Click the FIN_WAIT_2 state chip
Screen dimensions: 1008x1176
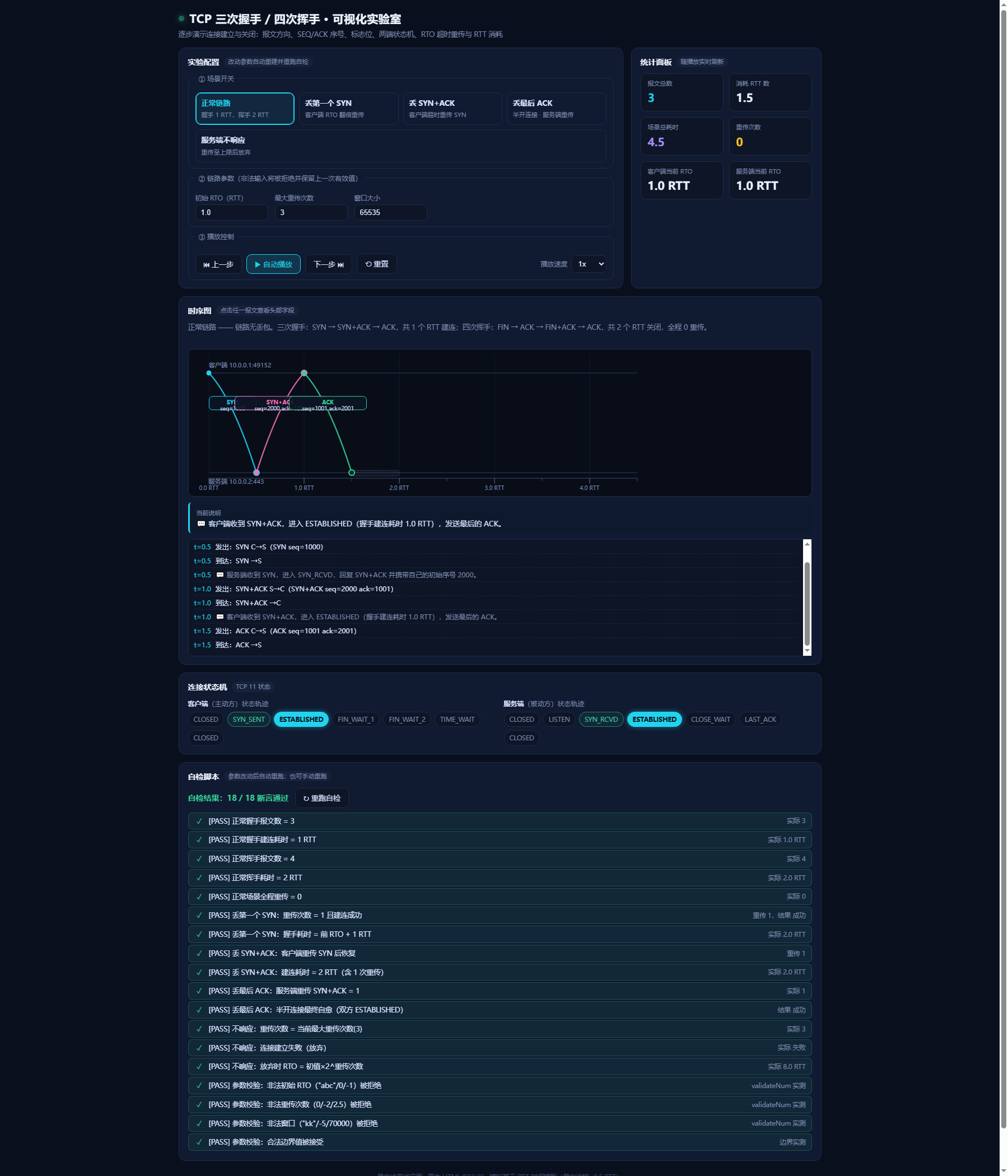point(407,720)
